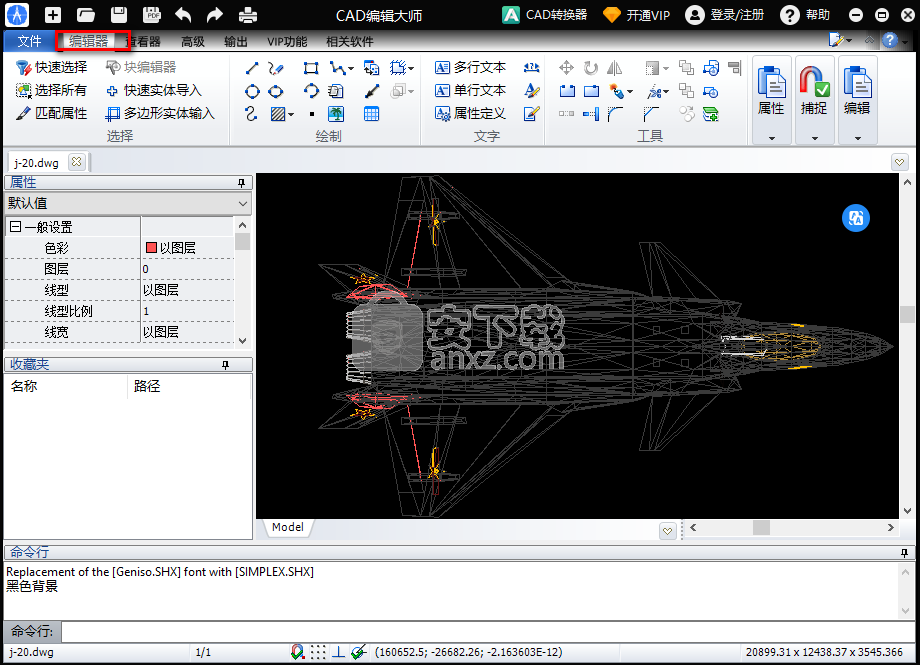The image size is (920, 665).
Task: Select the Point draw tool
Action: click(x=312, y=114)
